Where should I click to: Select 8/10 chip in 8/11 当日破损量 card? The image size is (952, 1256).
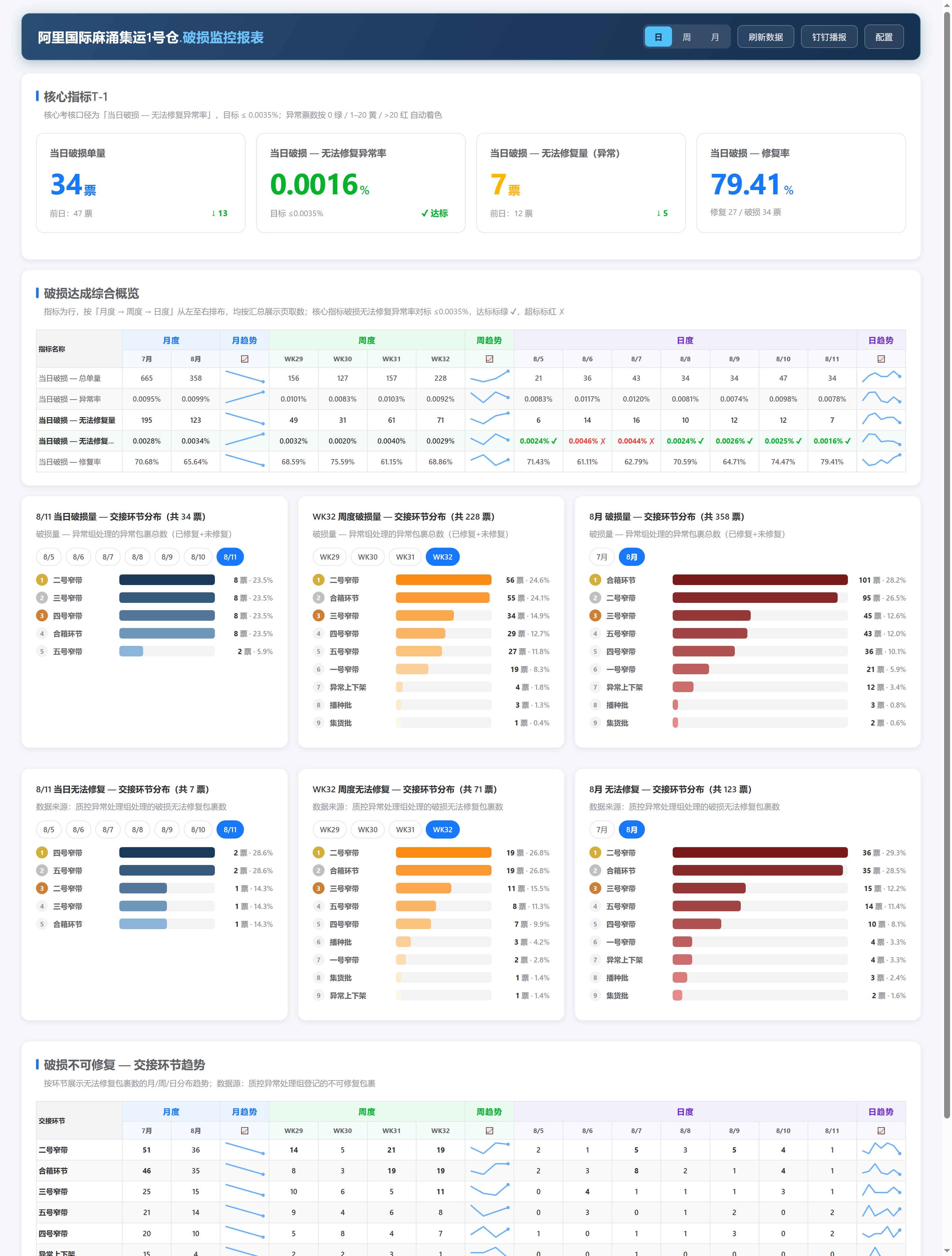pyautogui.click(x=198, y=557)
